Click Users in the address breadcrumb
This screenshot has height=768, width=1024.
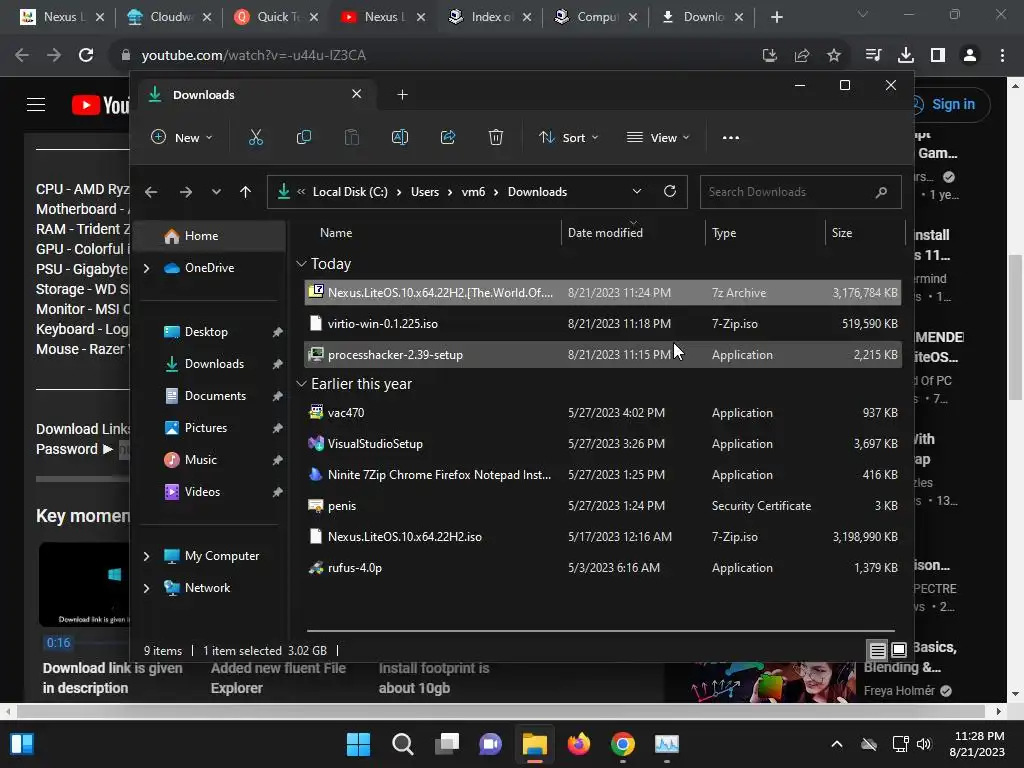(x=424, y=192)
